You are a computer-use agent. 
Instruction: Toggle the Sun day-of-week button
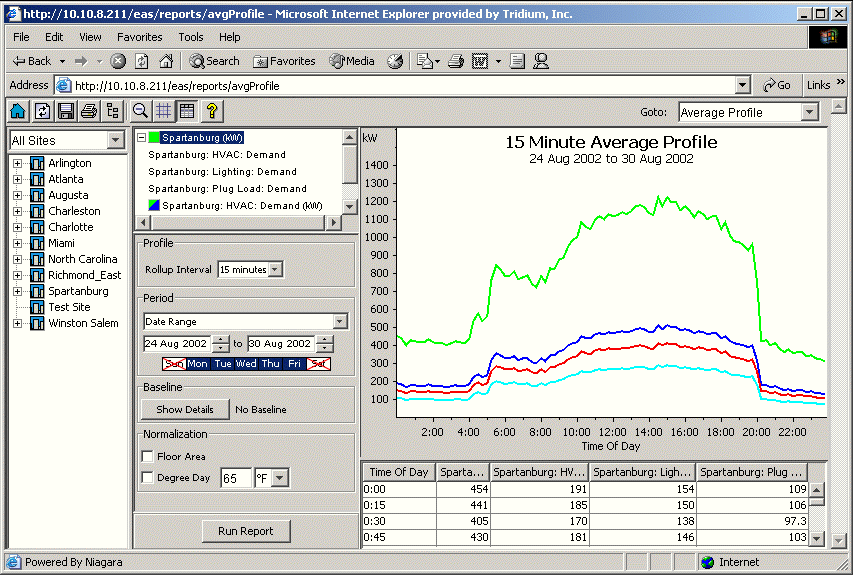(x=174, y=364)
